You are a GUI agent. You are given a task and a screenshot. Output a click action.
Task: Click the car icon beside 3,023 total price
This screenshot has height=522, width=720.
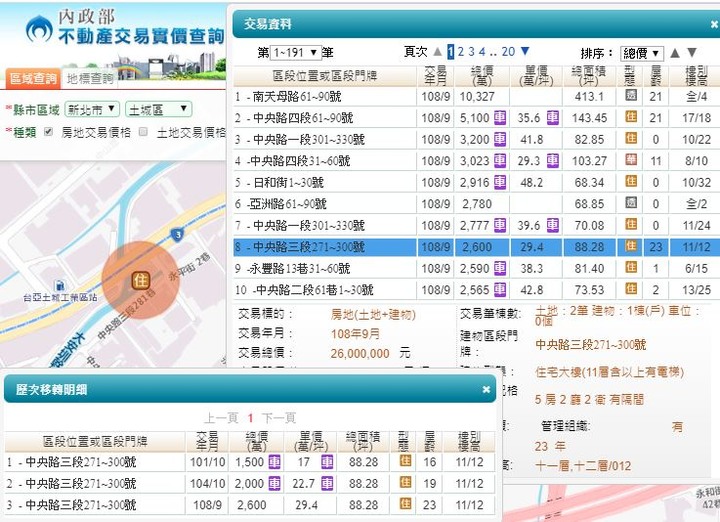point(500,161)
